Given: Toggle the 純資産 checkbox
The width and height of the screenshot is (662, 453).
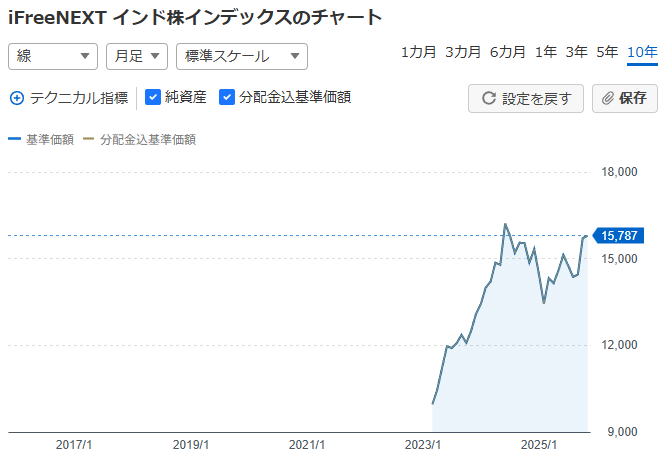Looking at the screenshot, I should coord(153,97).
